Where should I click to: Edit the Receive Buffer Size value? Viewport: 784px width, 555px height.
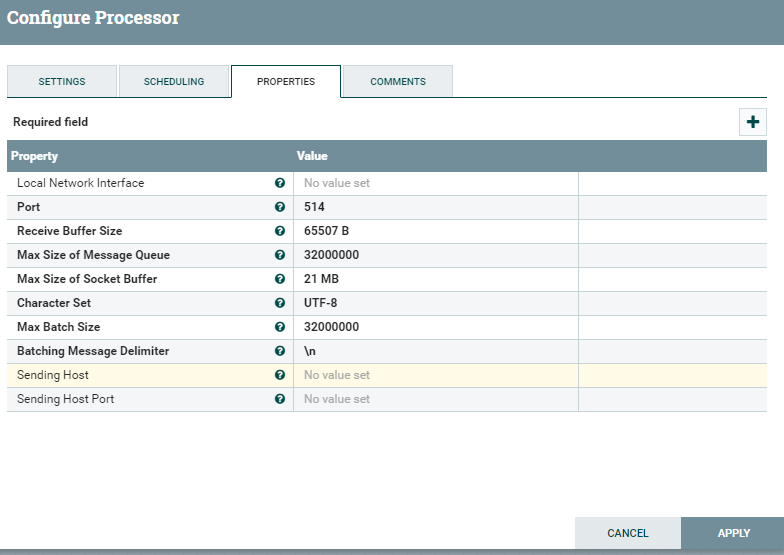(x=435, y=231)
